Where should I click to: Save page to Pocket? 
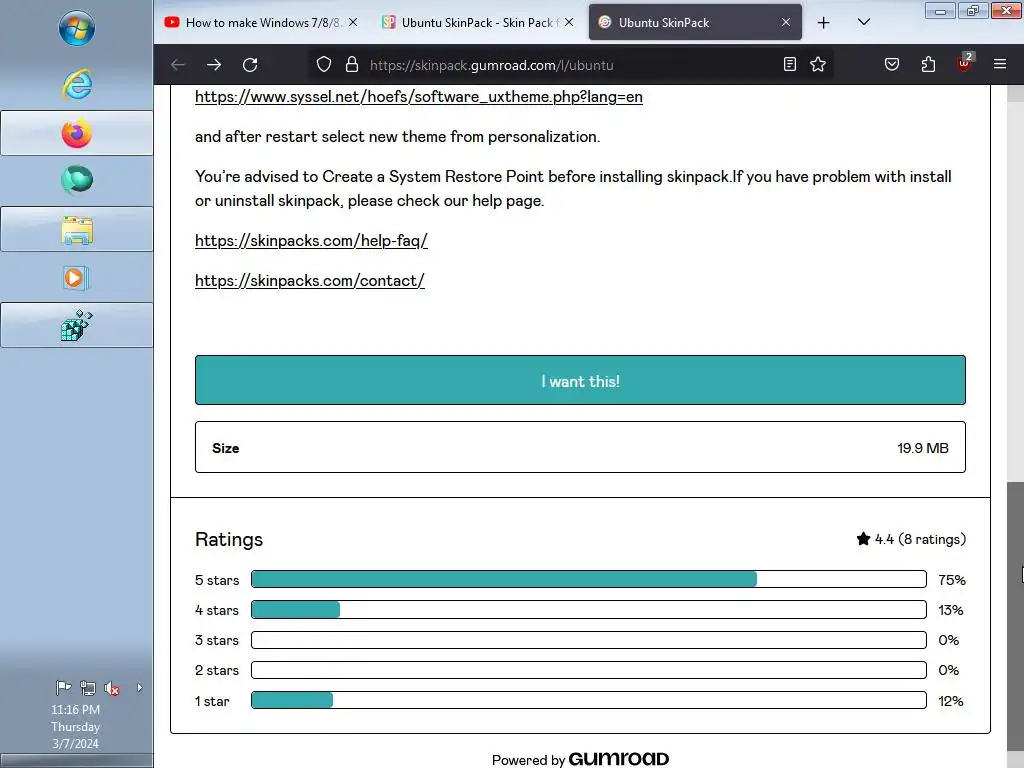tap(891, 64)
